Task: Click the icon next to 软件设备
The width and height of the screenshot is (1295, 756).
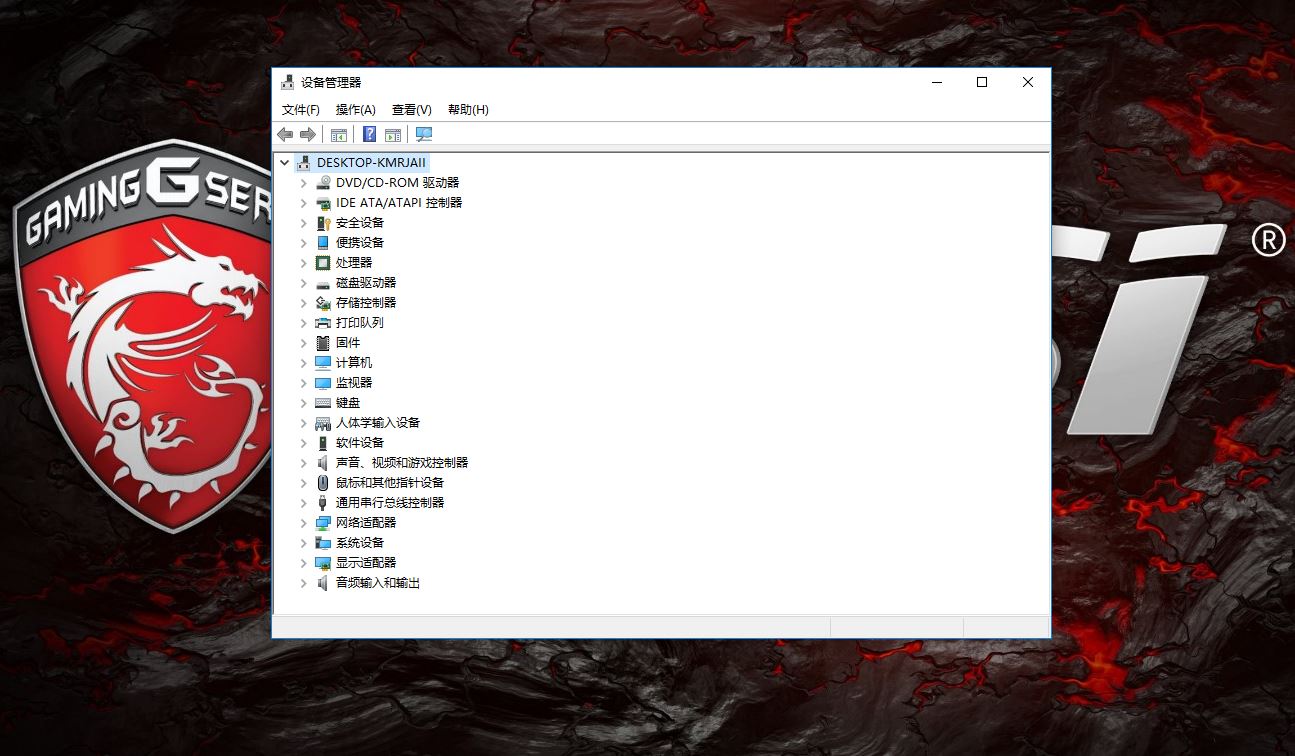Action: (323, 442)
